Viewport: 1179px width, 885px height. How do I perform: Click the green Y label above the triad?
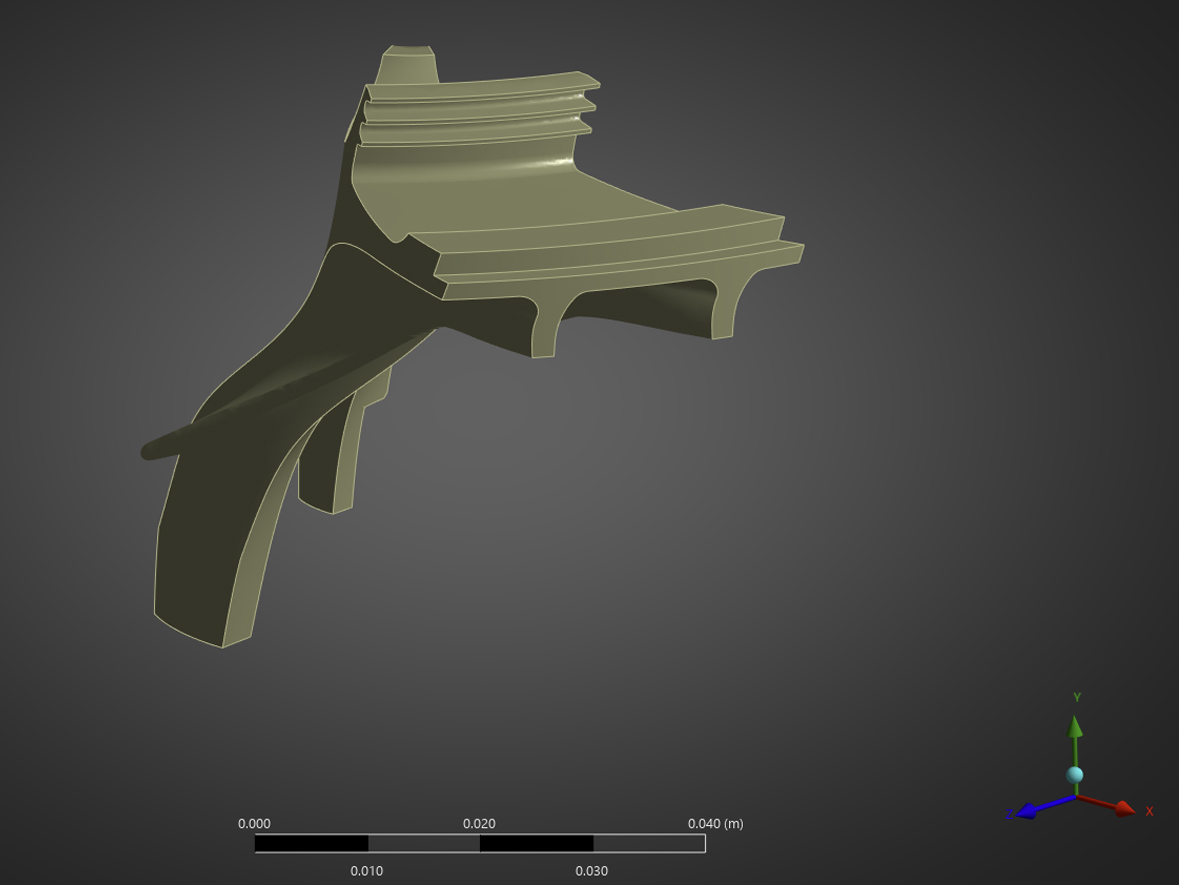tap(1077, 697)
